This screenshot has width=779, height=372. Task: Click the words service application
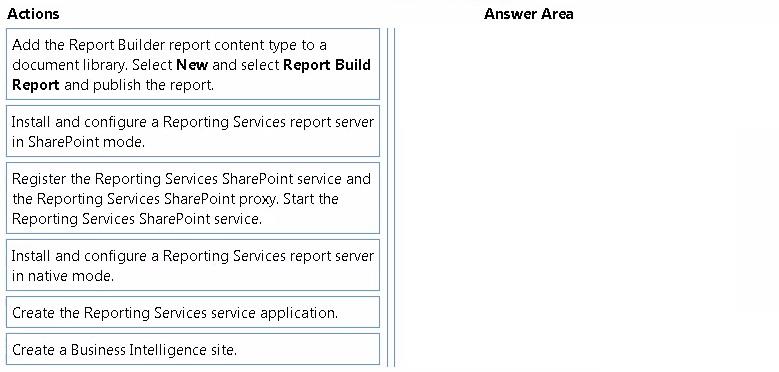274,313
